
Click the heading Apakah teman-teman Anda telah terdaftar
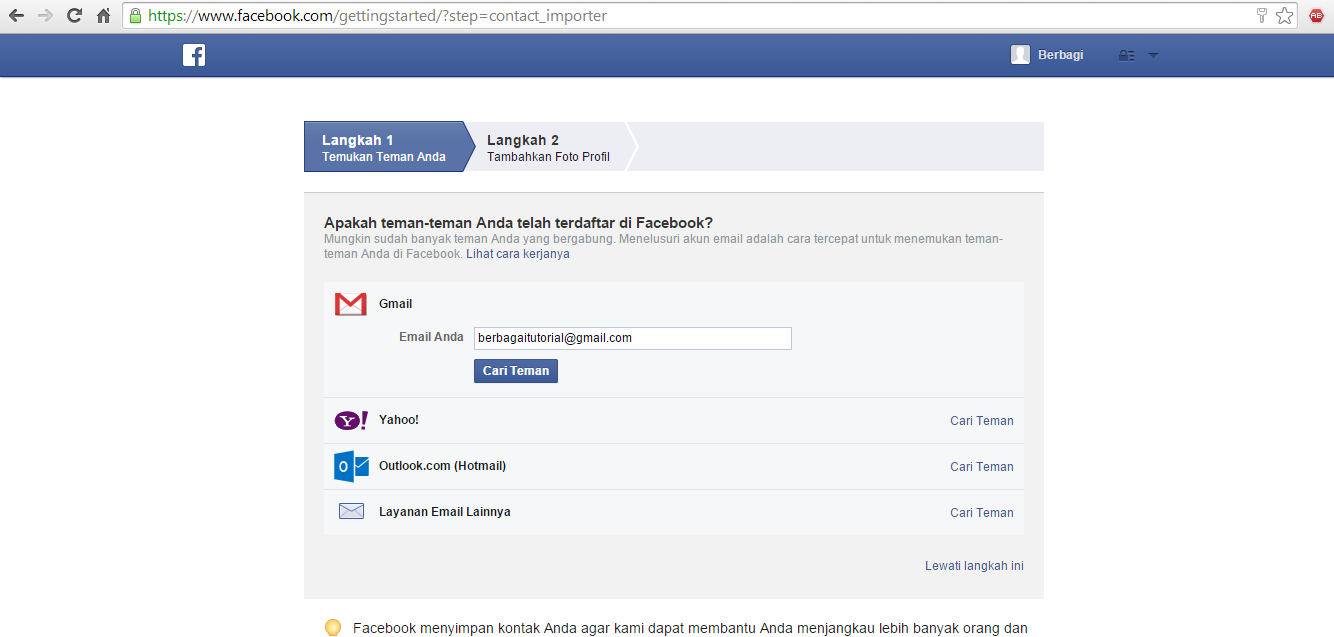(519, 223)
